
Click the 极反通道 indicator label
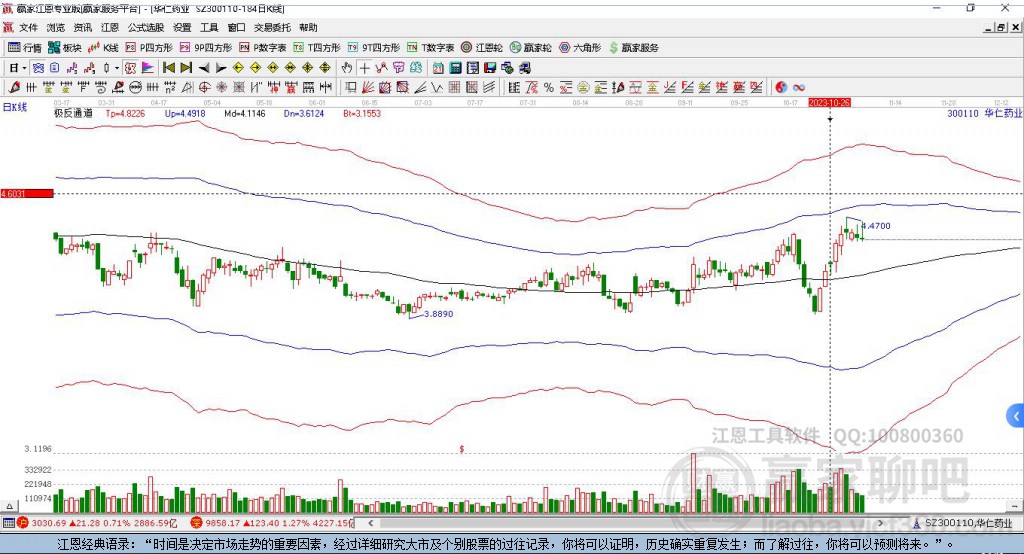(x=73, y=113)
